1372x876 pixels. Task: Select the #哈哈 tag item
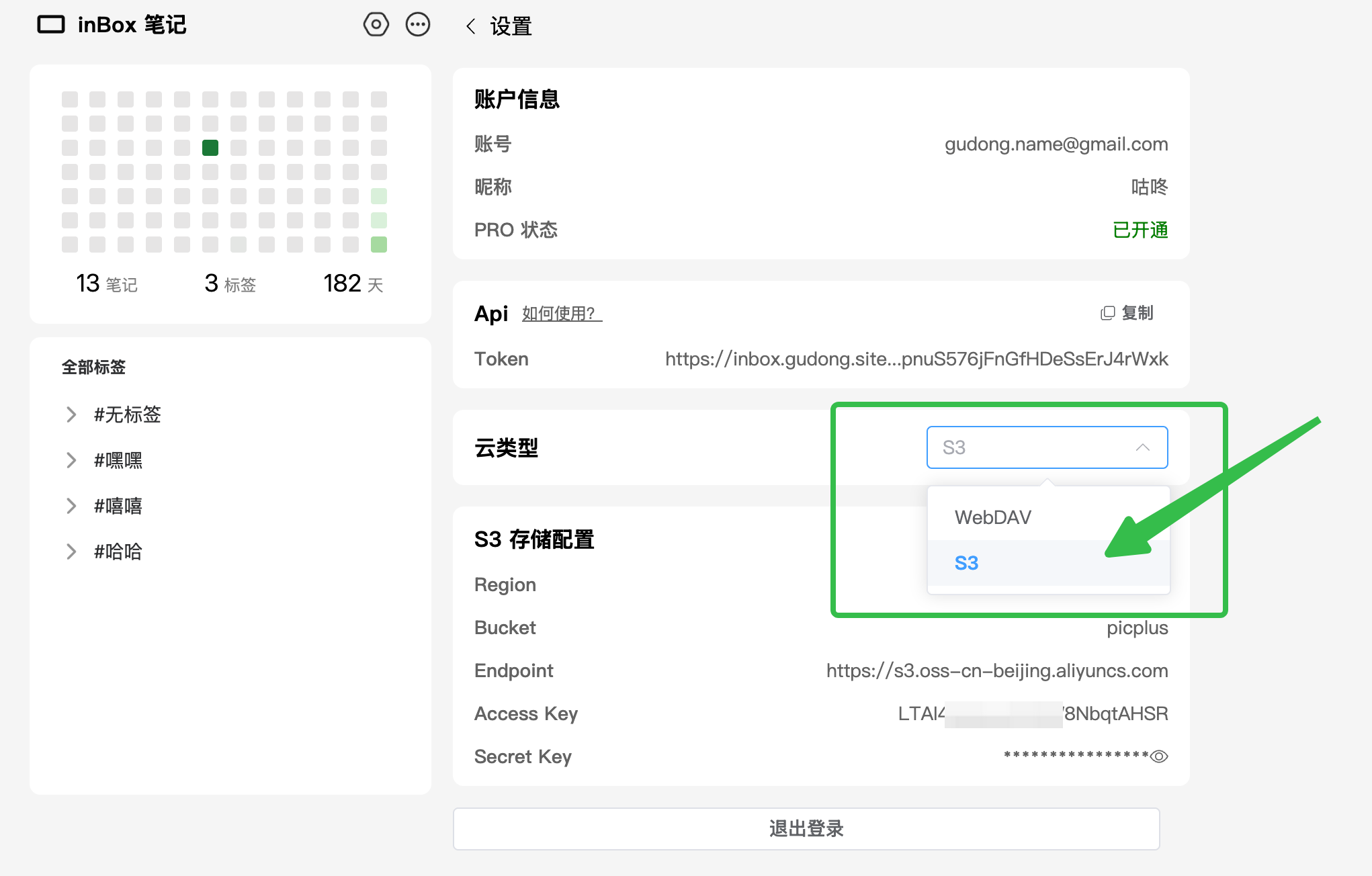(118, 552)
